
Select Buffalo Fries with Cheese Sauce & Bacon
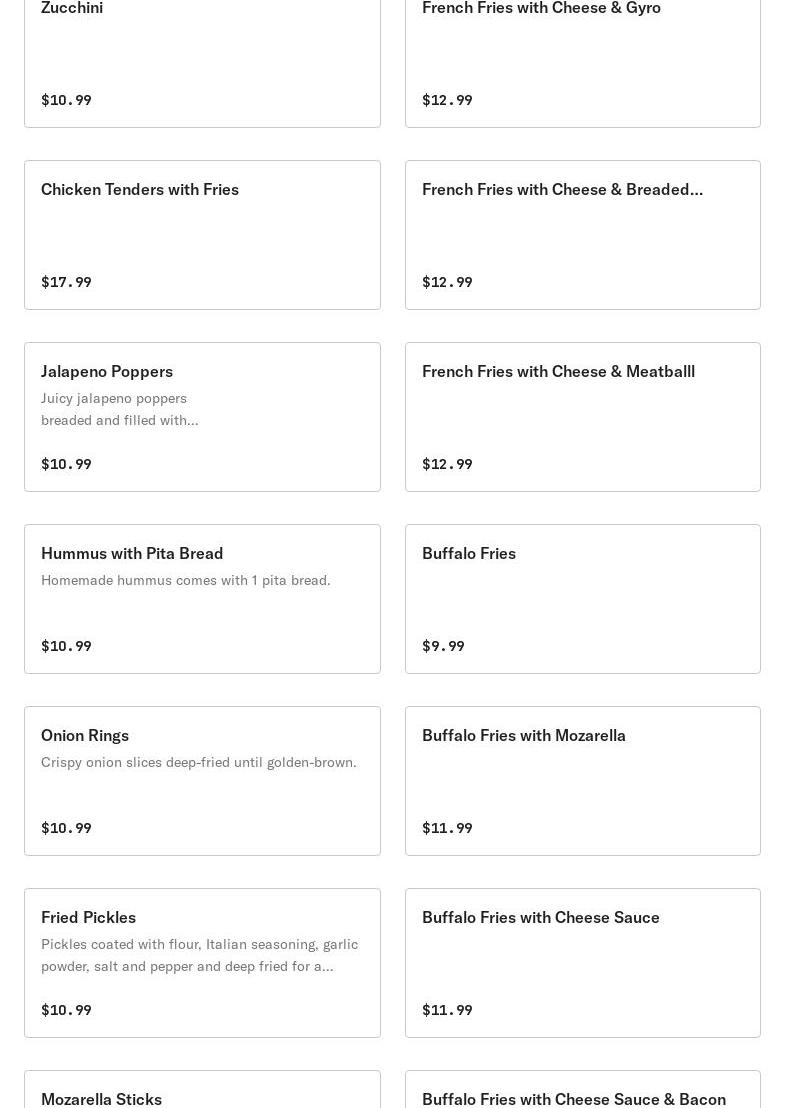point(574,1098)
